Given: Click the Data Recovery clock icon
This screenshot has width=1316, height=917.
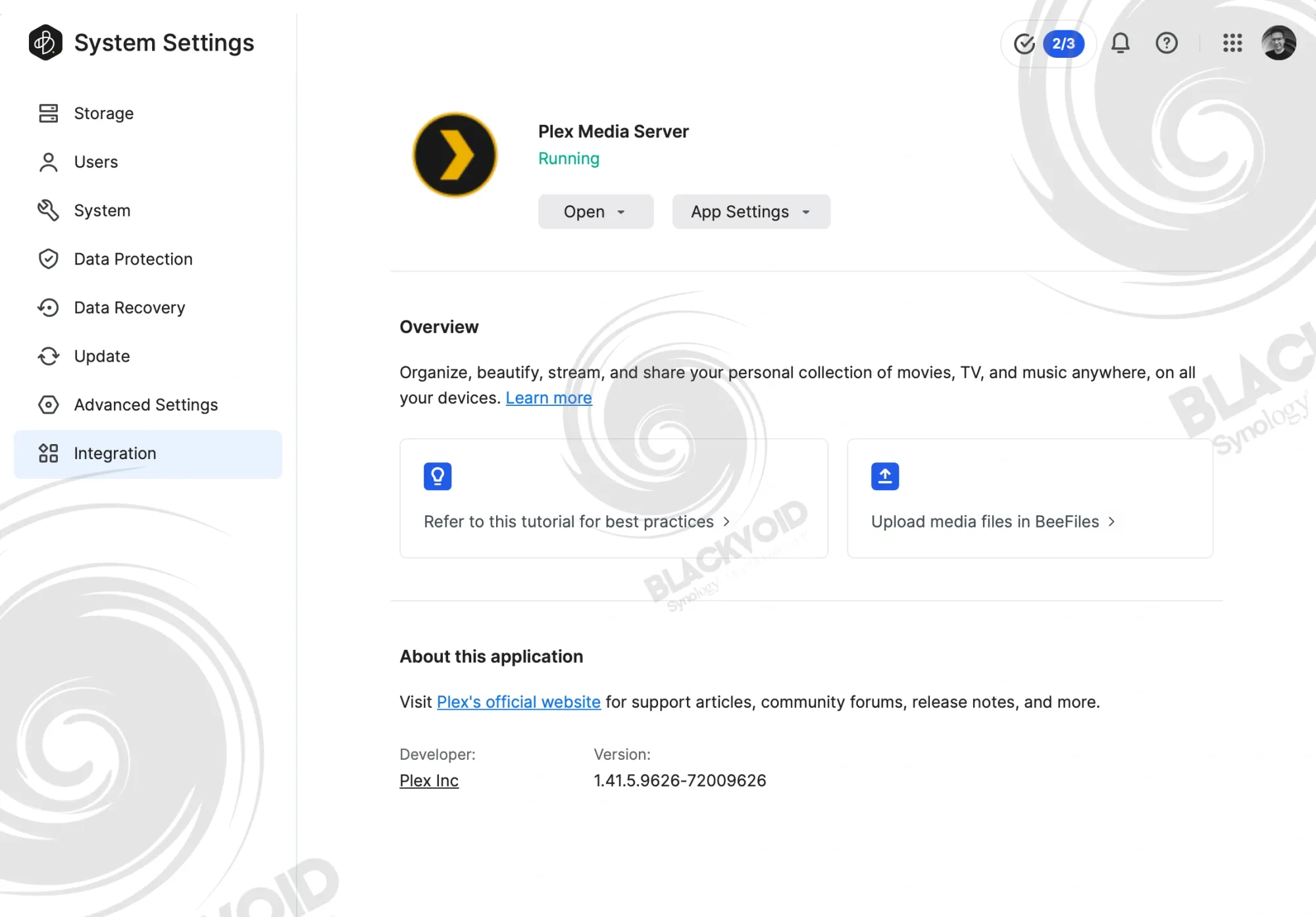Looking at the screenshot, I should (x=48, y=308).
